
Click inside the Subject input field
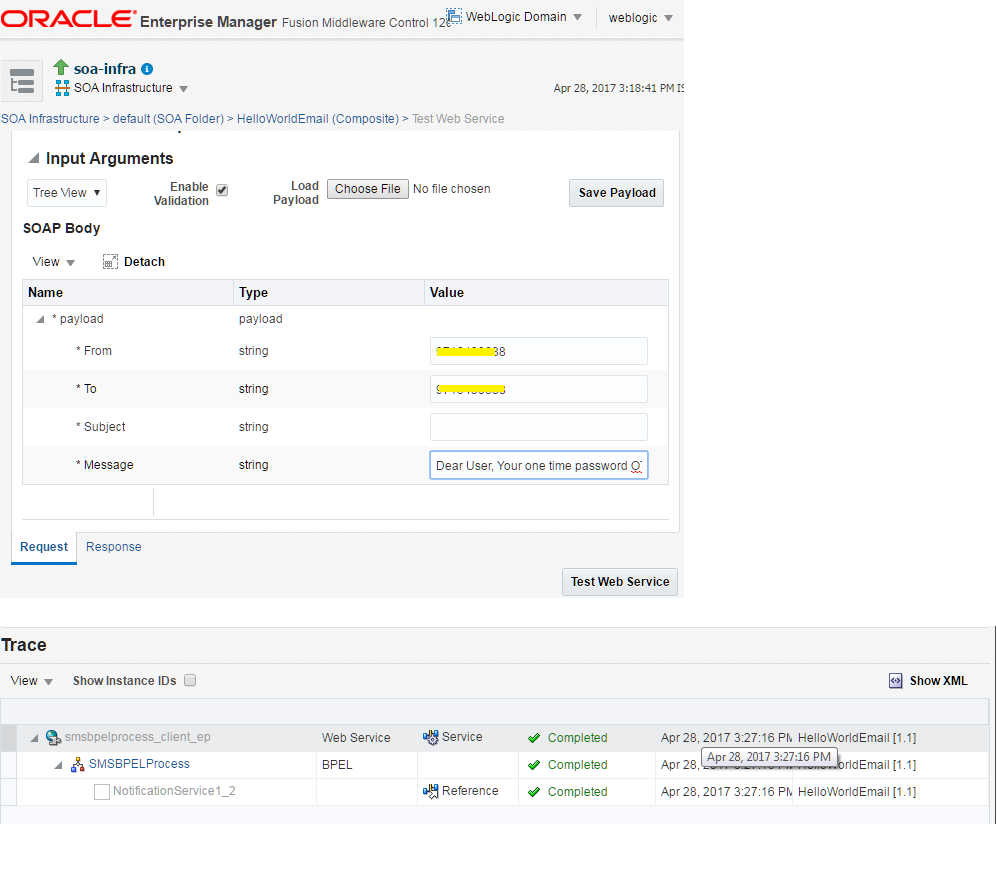click(538, 427)
